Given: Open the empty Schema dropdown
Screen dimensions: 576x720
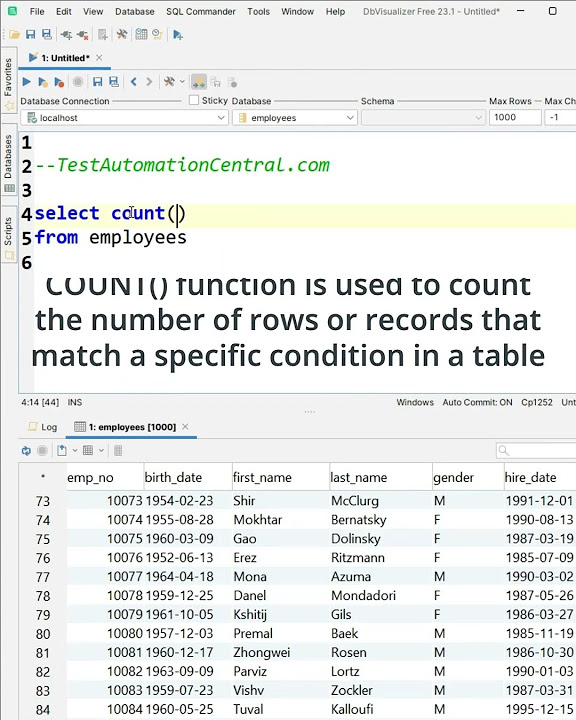Looking at the screenshot, I should click(424, 118).
